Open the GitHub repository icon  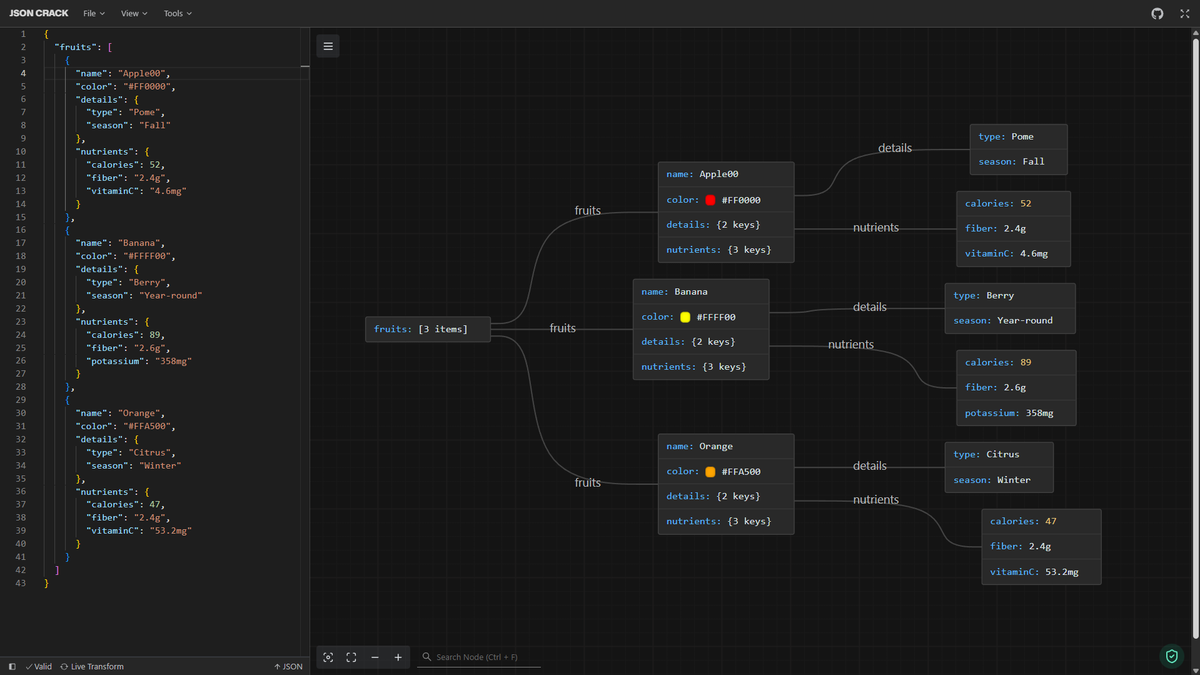point(1157,13)
